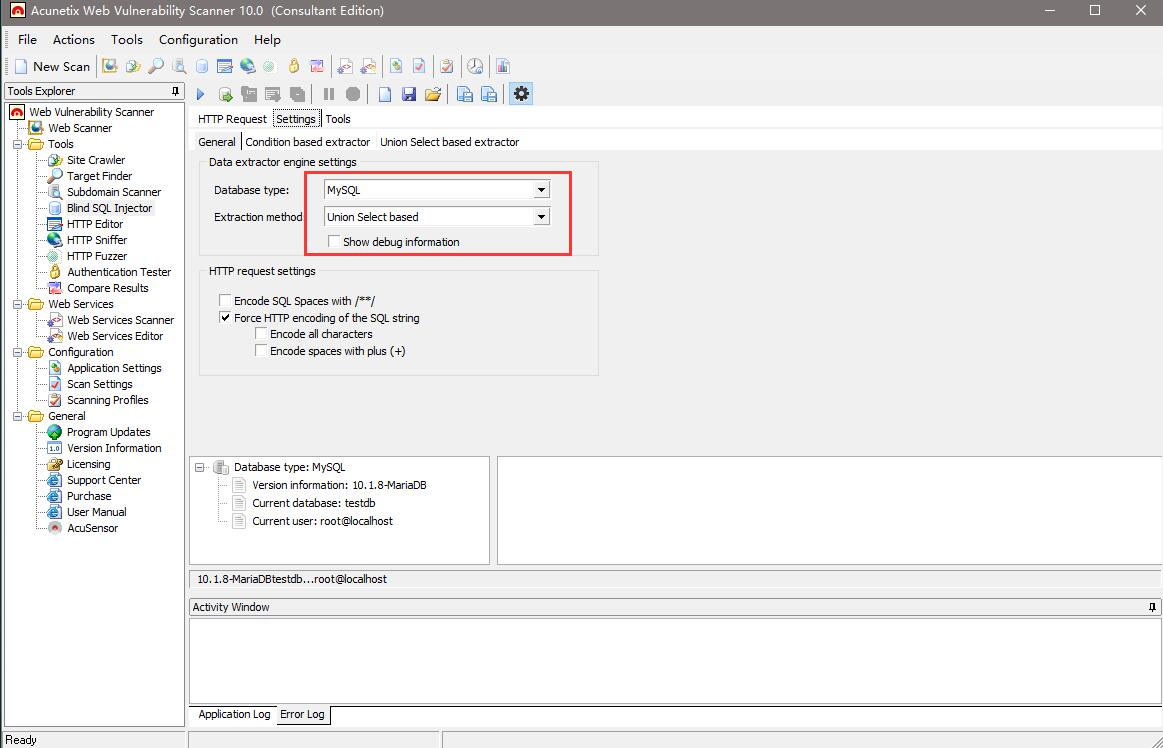
Task: Open the Error Log tab
Action: 301,714
